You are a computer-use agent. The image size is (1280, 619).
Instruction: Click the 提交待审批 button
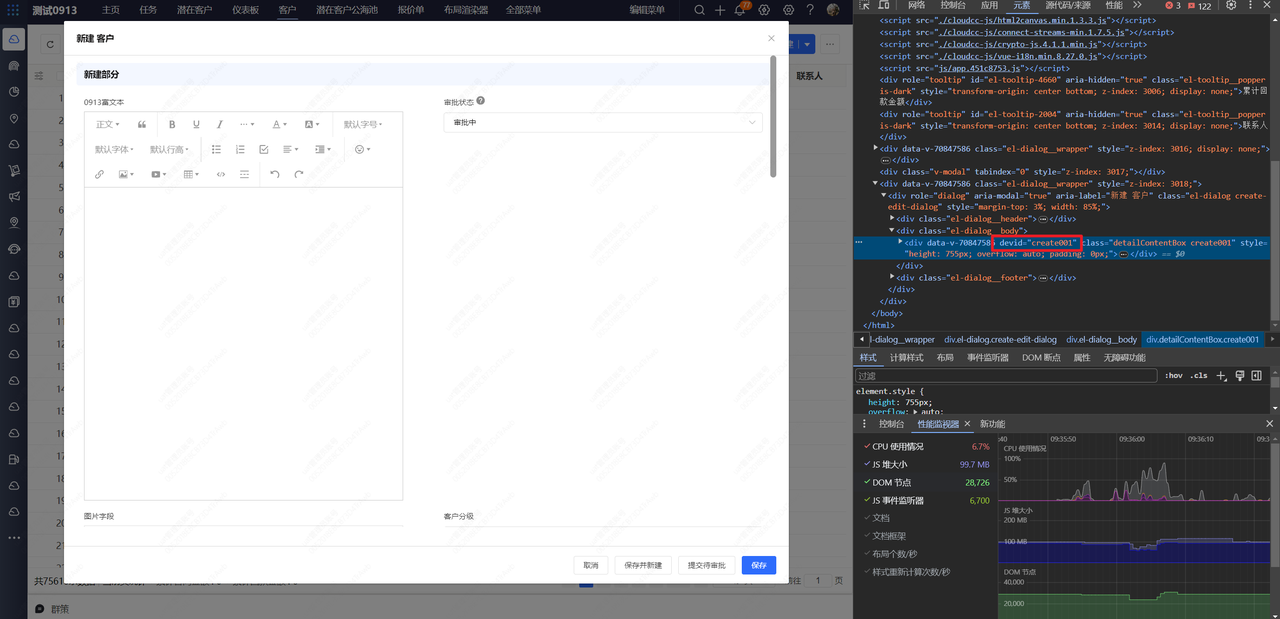(x=707, y=565)
